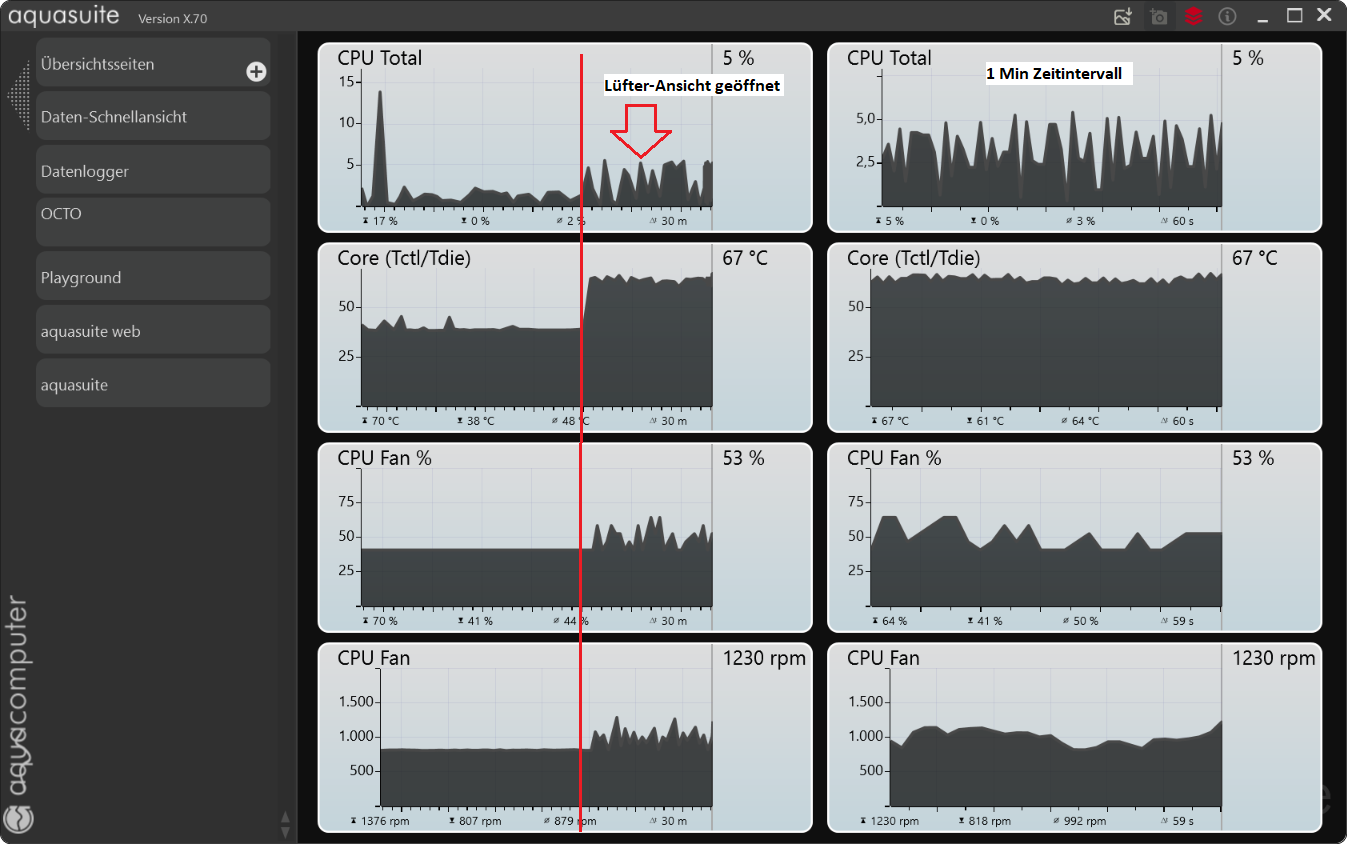Collapse sidebar using the dotted triangle handle
Screen dimensions: 1347x844
tap(19, 95)
